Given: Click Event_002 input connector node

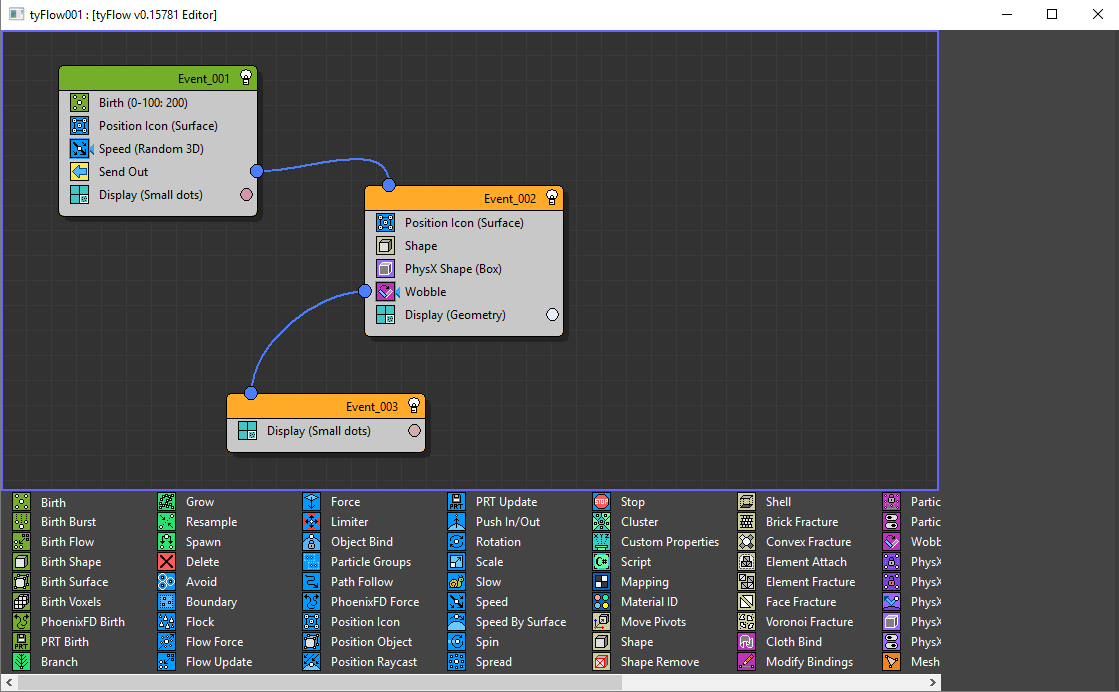Looking at the screenshot, I should pos(389,185).
